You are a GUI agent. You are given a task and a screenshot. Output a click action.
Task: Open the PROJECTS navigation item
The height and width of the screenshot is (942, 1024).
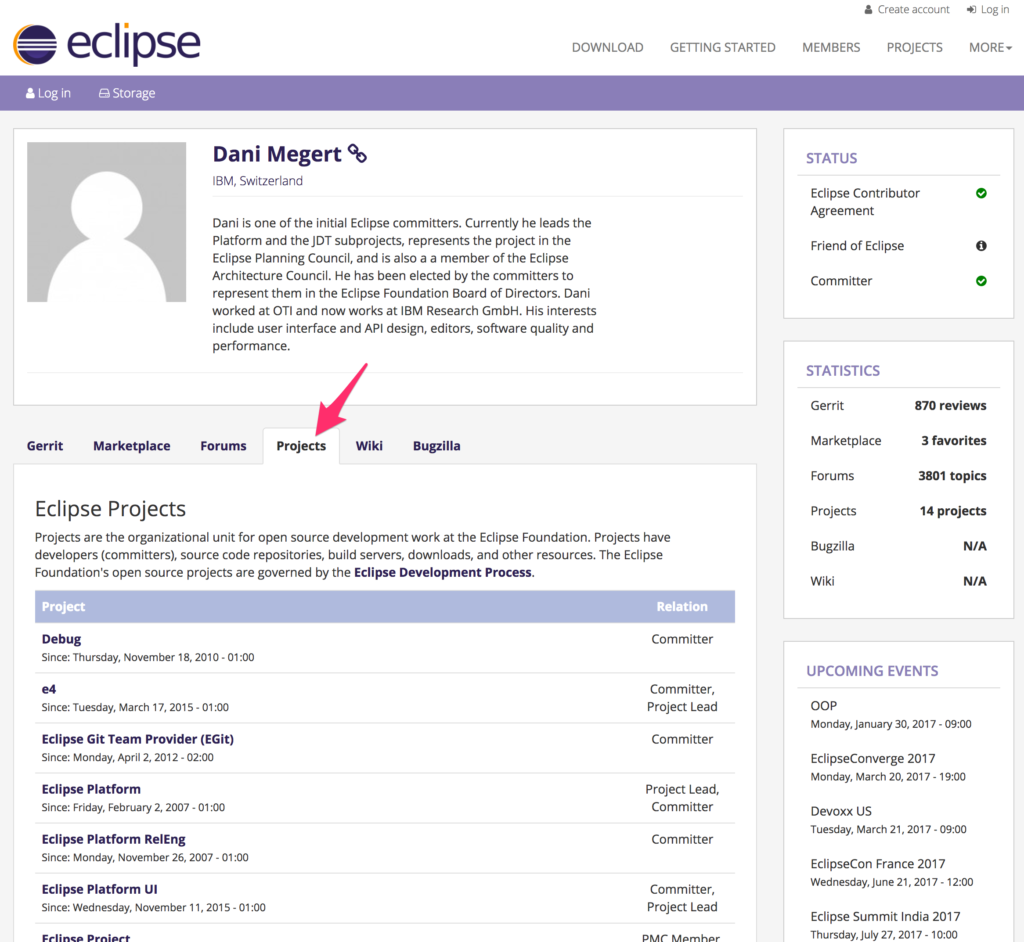point(914,48)
